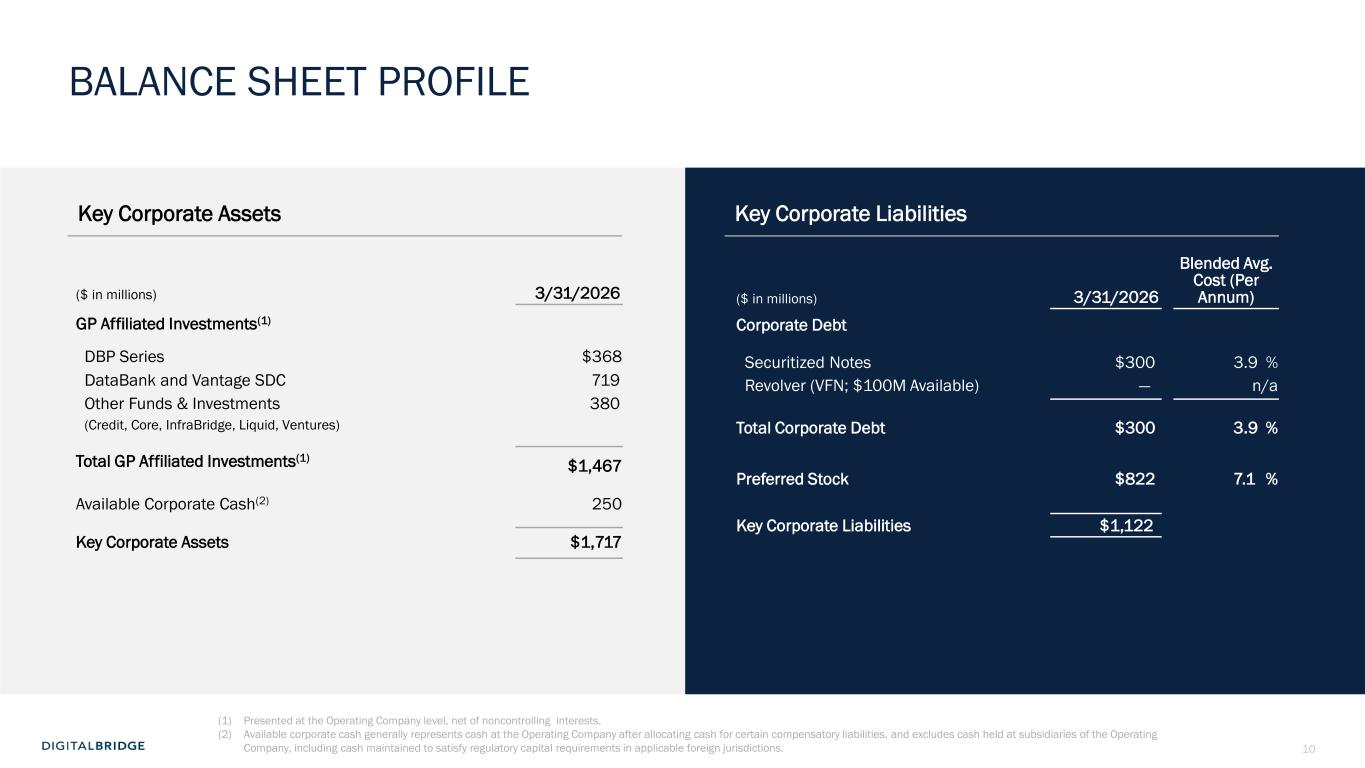
Task: Click the Blended Avg. Cost column header
Action: tap(1225, 281)
